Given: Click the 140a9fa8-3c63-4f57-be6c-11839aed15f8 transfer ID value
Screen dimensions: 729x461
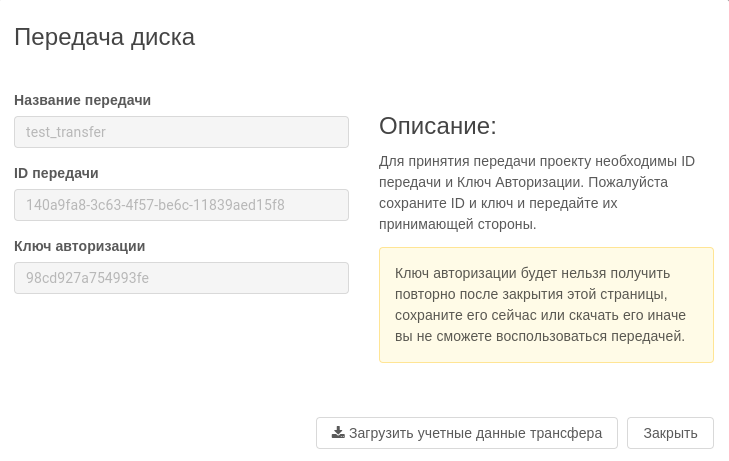Looking at the screenshot, I should click(155, 205).
